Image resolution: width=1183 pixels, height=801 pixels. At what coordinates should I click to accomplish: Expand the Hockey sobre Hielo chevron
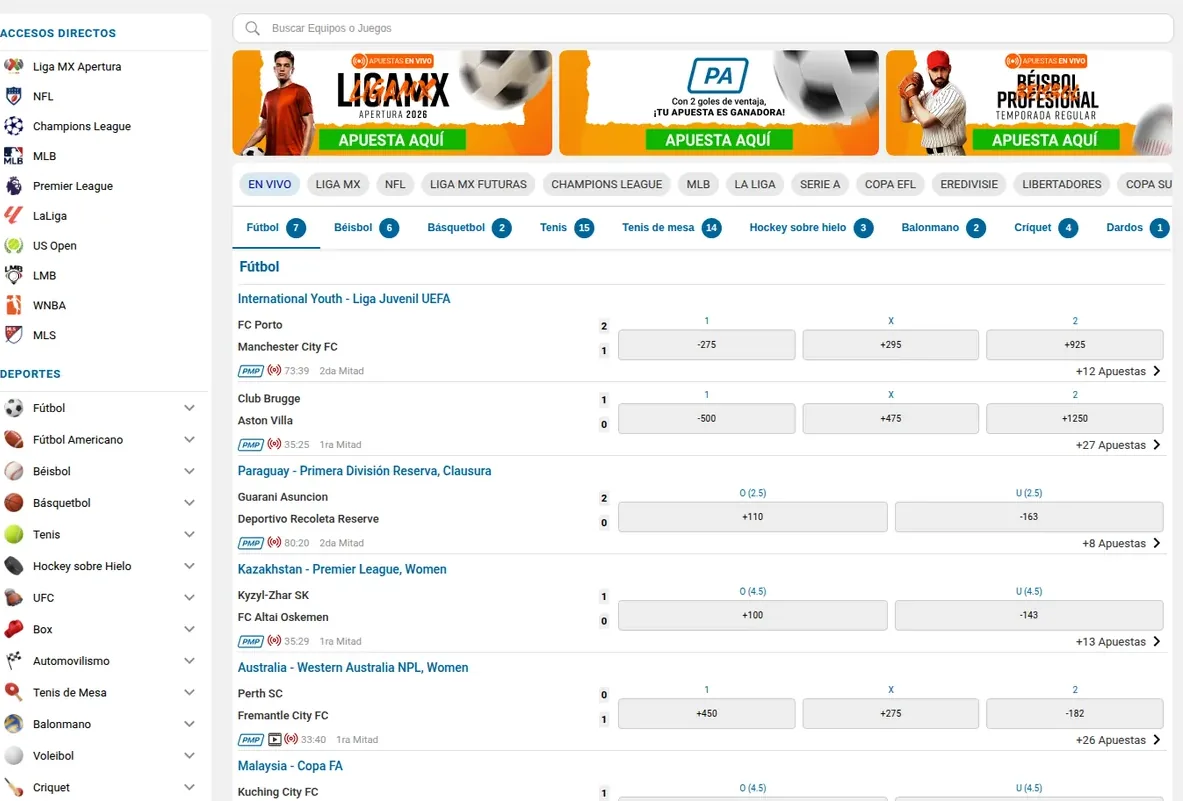click(189, 566)
